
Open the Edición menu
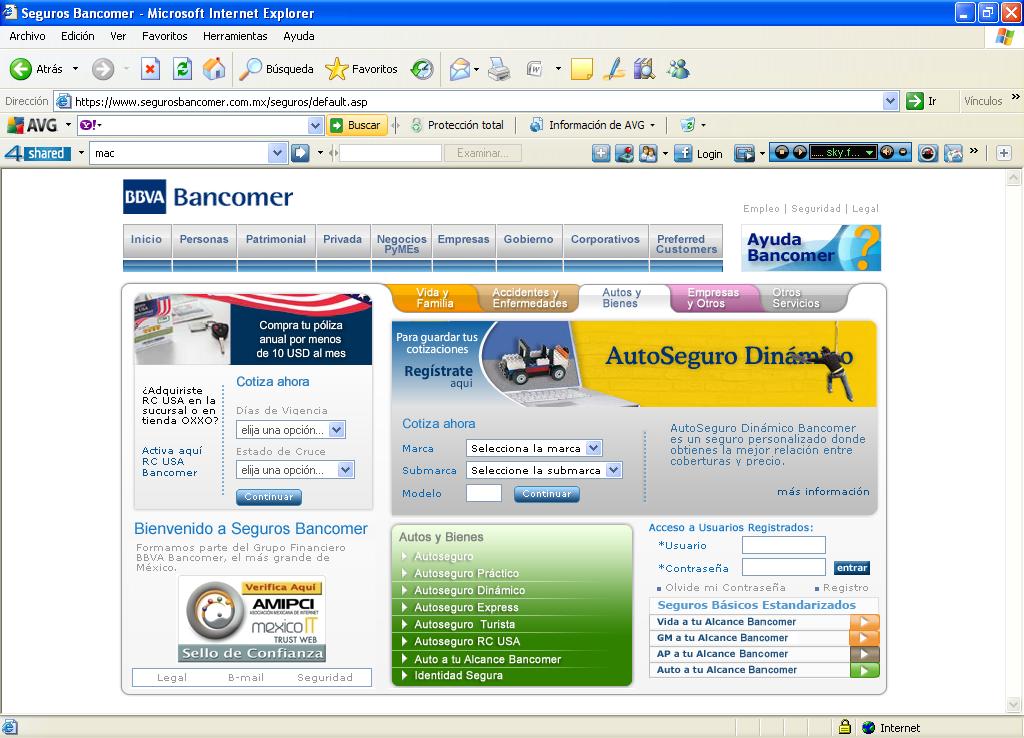coord(78,36)
